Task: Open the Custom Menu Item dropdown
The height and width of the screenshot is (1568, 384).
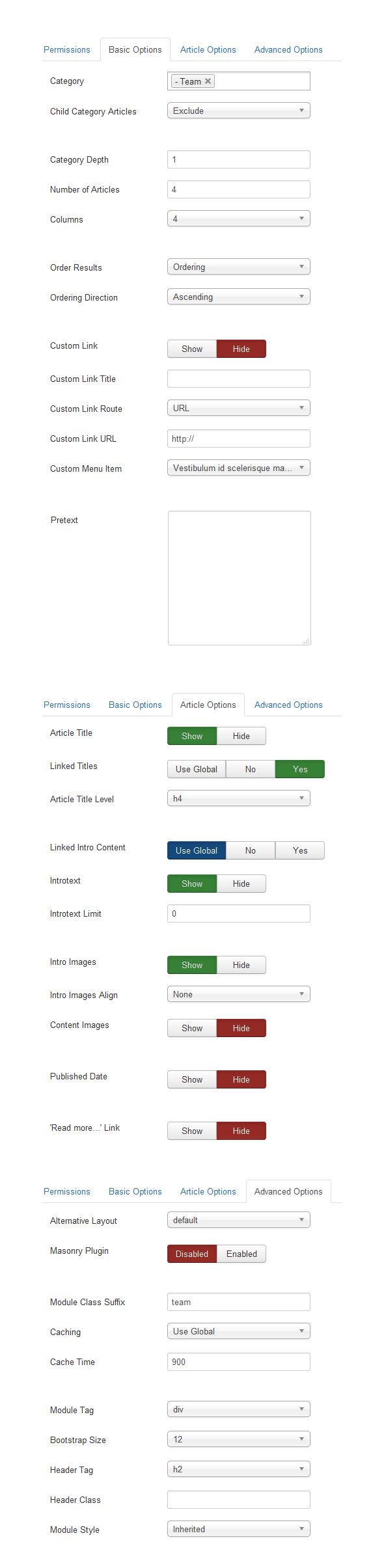Action: click(239, 468)
